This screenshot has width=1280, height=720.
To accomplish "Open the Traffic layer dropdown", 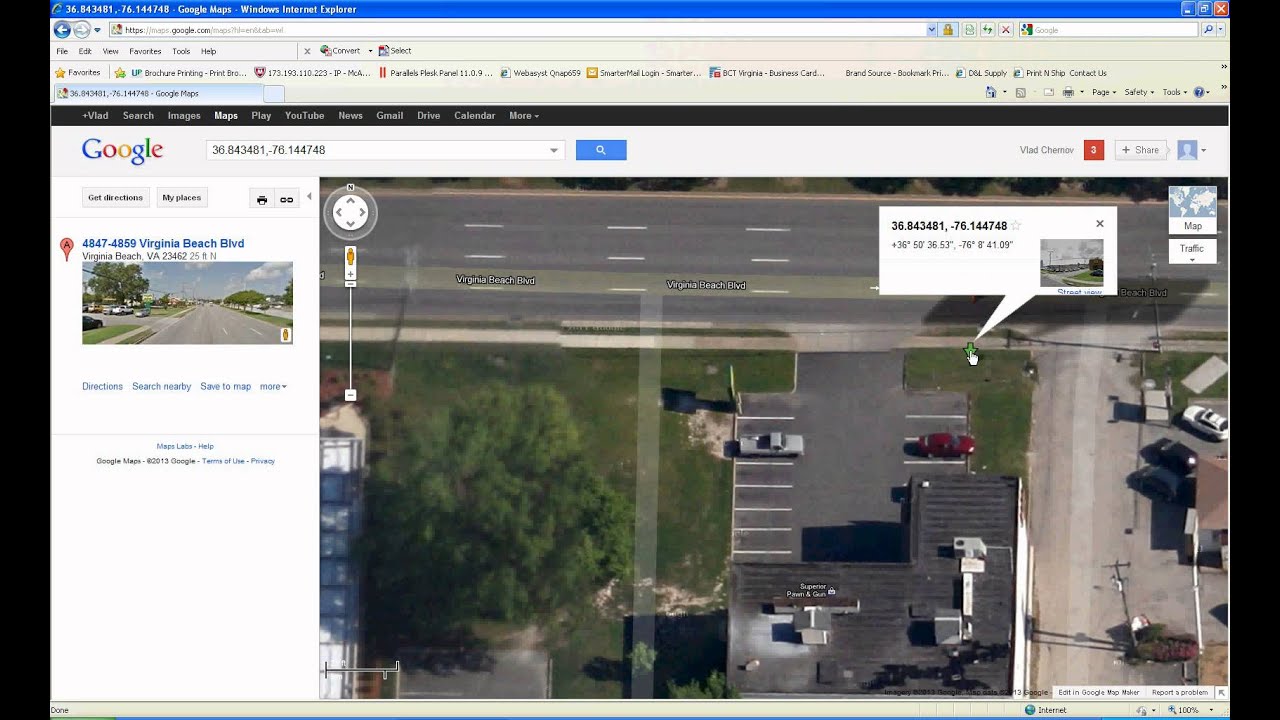I will 1192,251.
